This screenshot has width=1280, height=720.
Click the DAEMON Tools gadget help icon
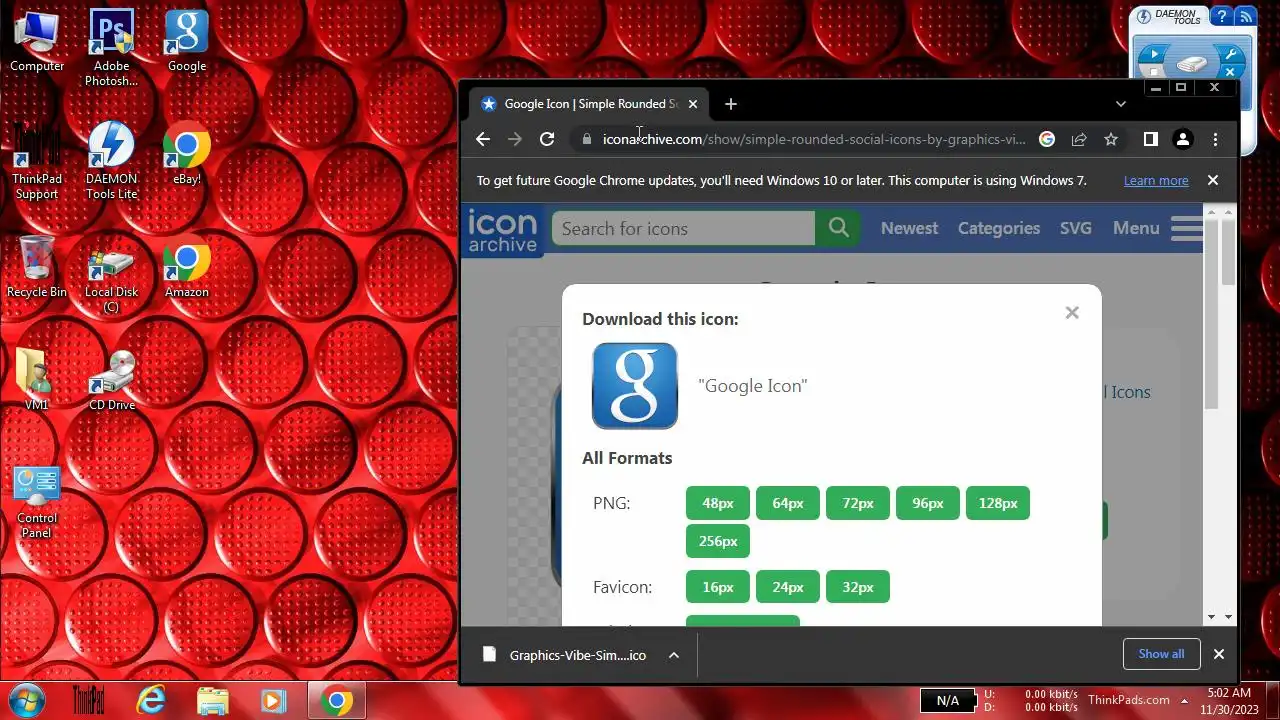point(1221,17)
